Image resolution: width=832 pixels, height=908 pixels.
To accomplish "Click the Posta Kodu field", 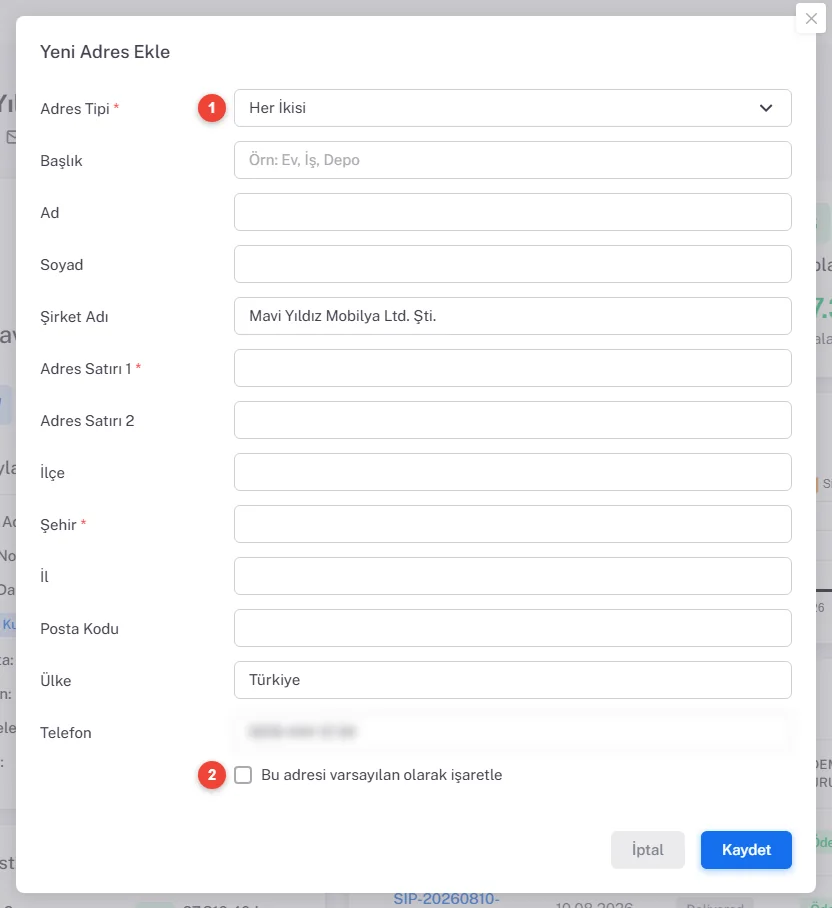I will 512,628.
